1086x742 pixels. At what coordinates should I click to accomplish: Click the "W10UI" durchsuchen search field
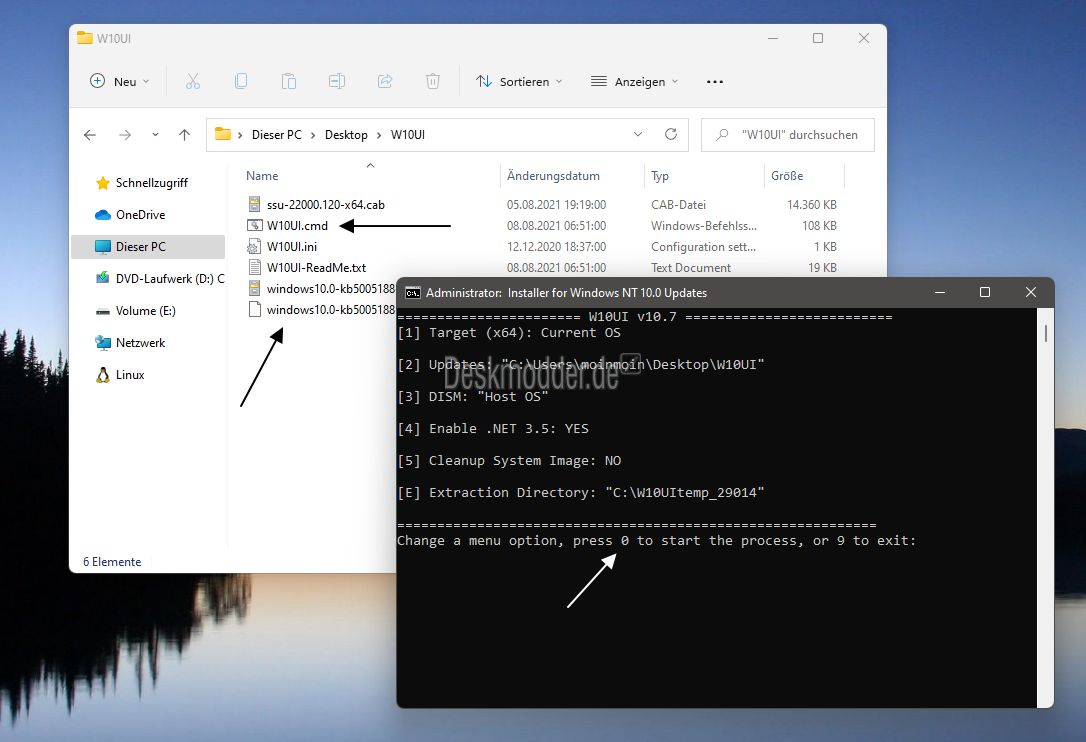point(788,135)
